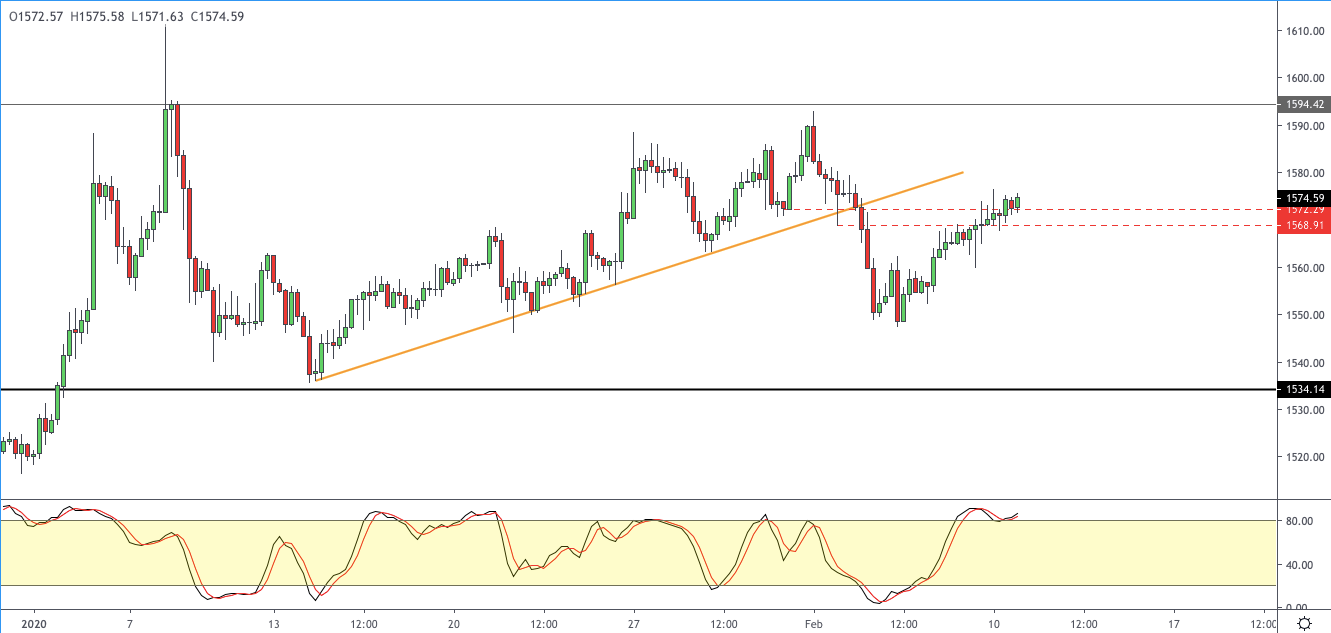Click the 1594.42 price label
The width and height of the screenshot is (1331, 633).
pyautogui.click(x=1304, y=104)
